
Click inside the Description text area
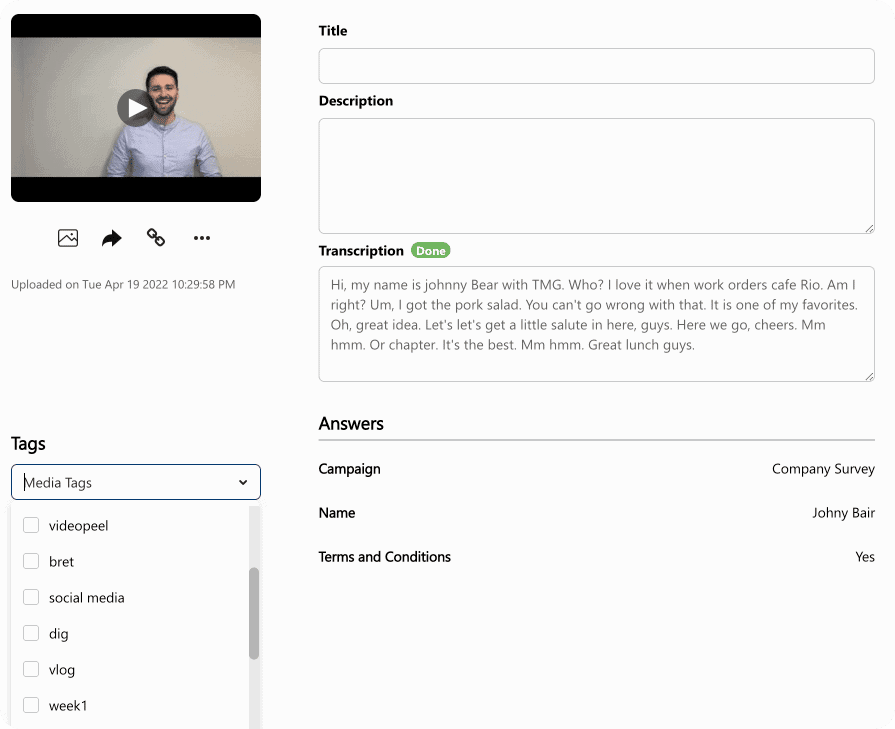pyautogui.click(x=596, y=176)
